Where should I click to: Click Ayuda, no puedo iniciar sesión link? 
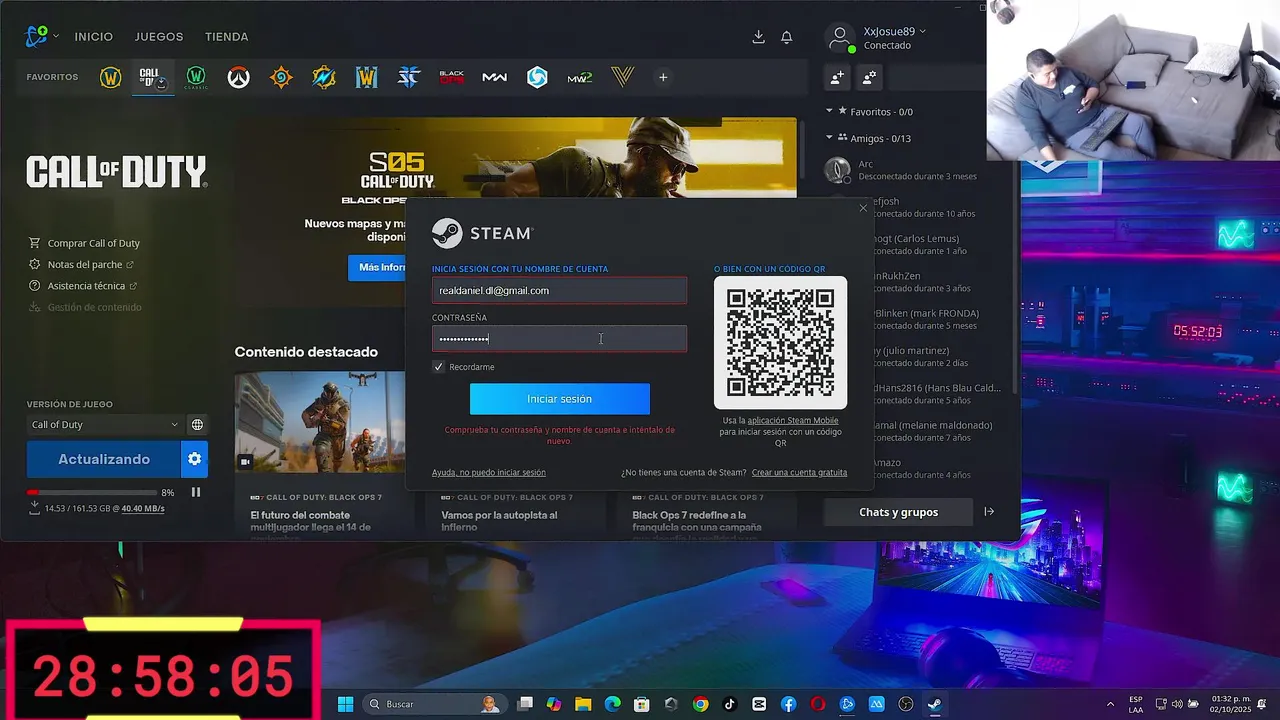click(x=489, y=472)
